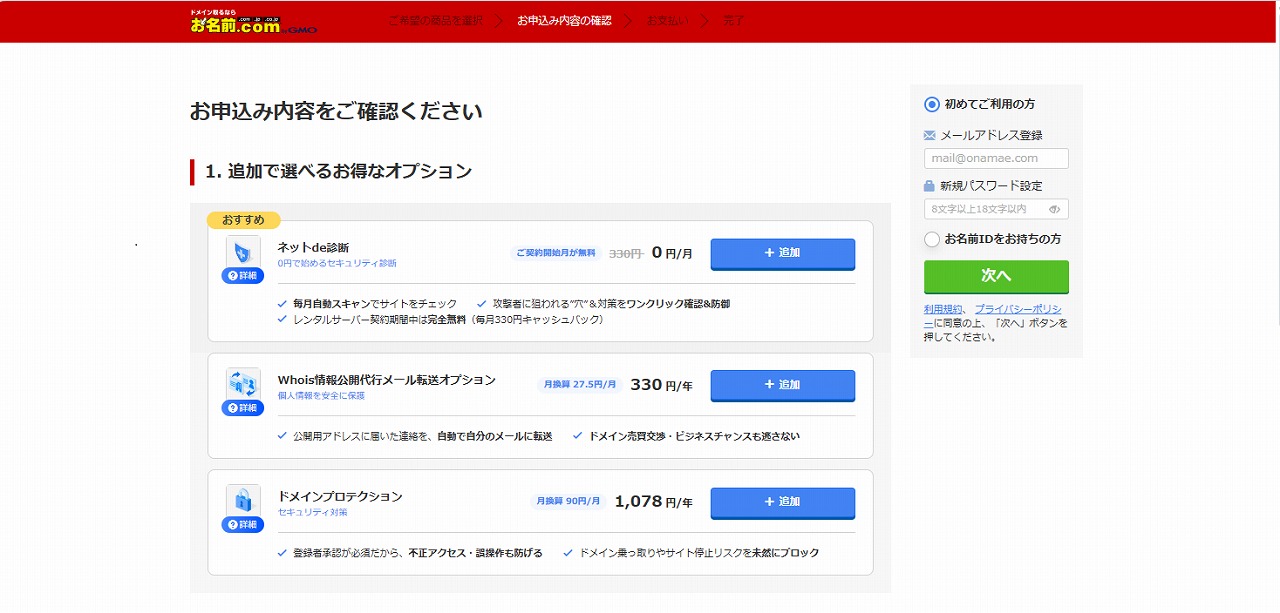Select the お名前IDをお持ちの方 radio button
This screenshot has width=1280, height=613.
[x=932, y=239]
